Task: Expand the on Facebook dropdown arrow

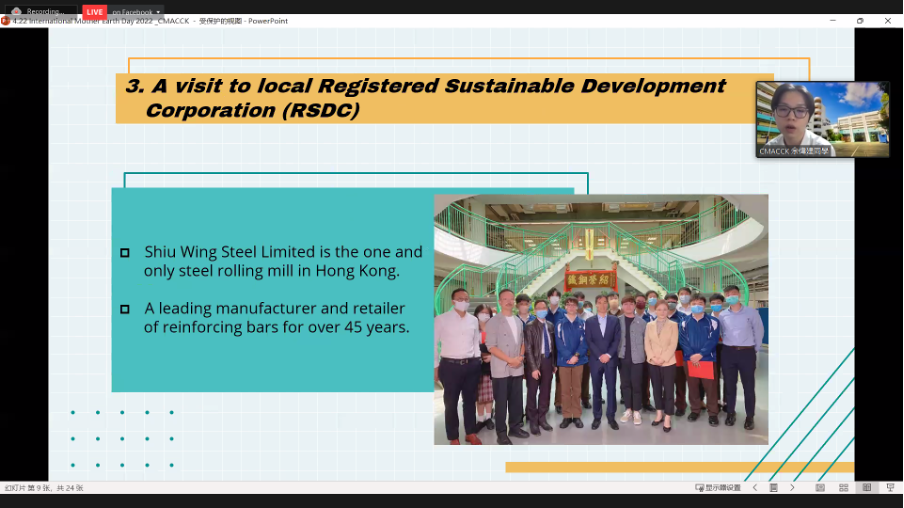Action: point(158,12)
